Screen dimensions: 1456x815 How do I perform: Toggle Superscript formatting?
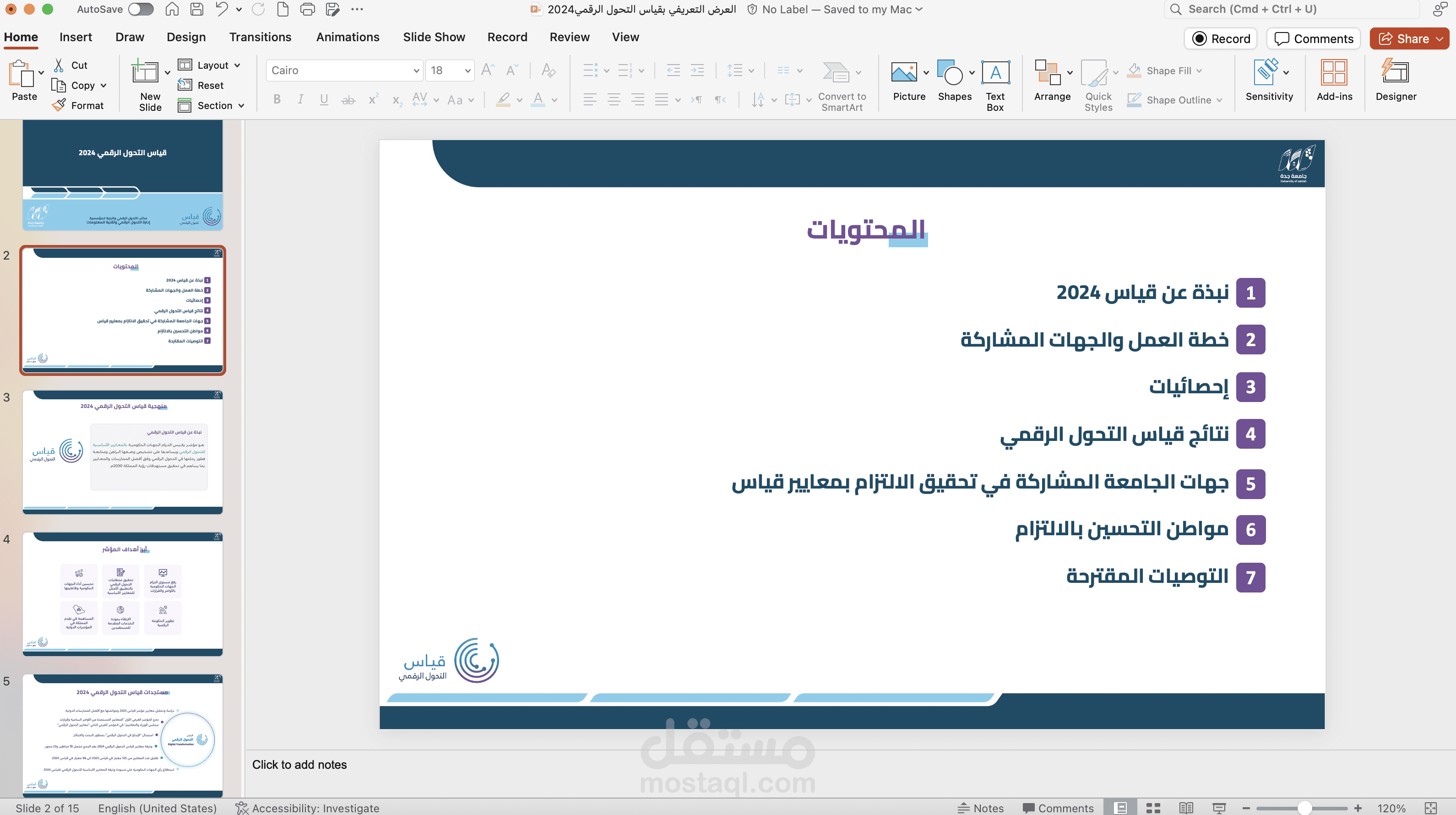pyautogui.click(x=373, y=100)
